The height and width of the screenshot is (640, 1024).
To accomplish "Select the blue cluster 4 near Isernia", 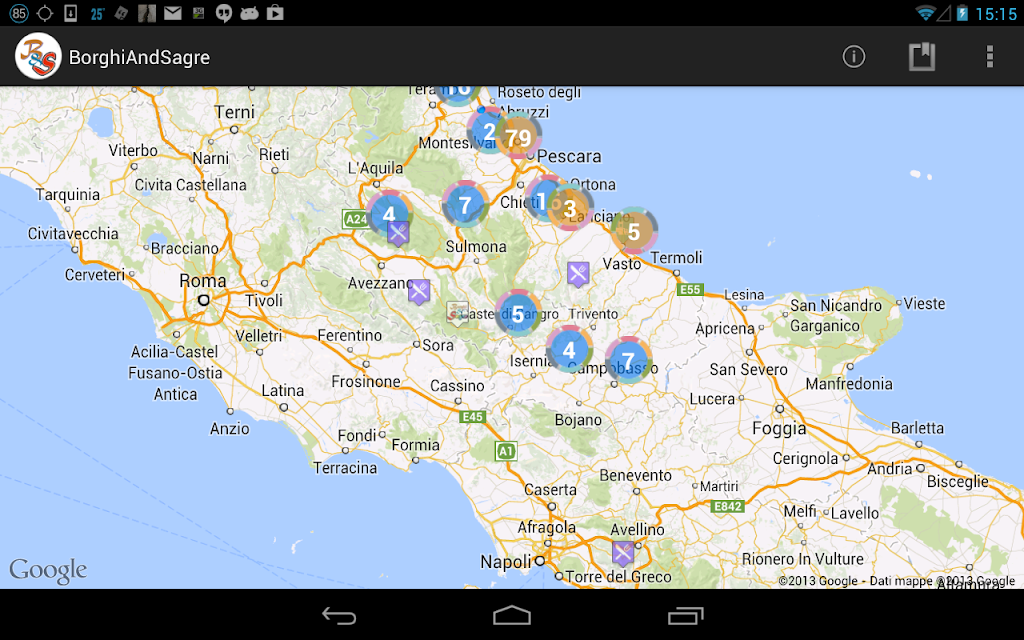I will coord(569,349).
